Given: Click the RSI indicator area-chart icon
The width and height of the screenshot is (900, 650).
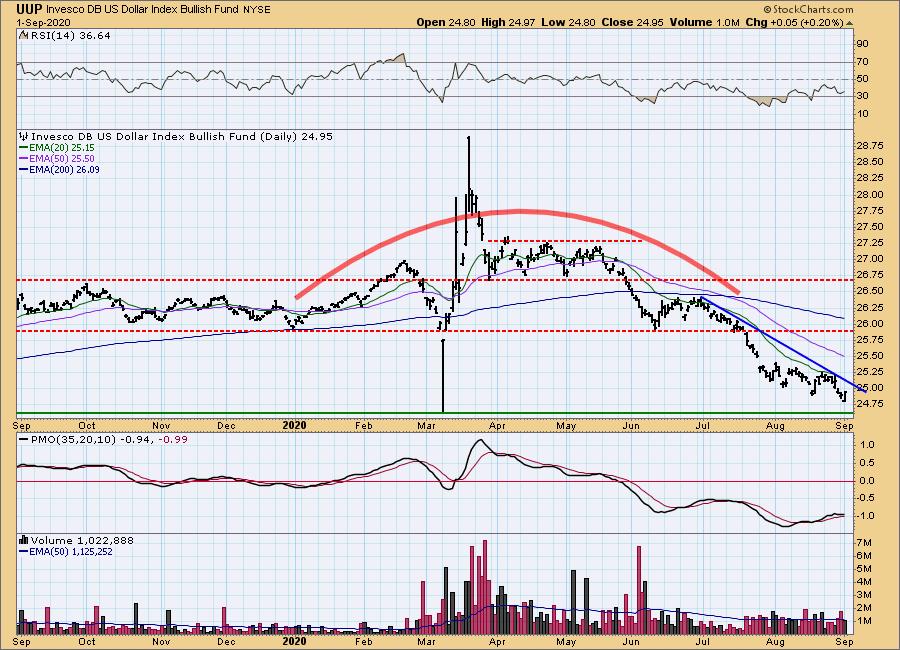Looking at the screenshot, I should pos(23,35).
